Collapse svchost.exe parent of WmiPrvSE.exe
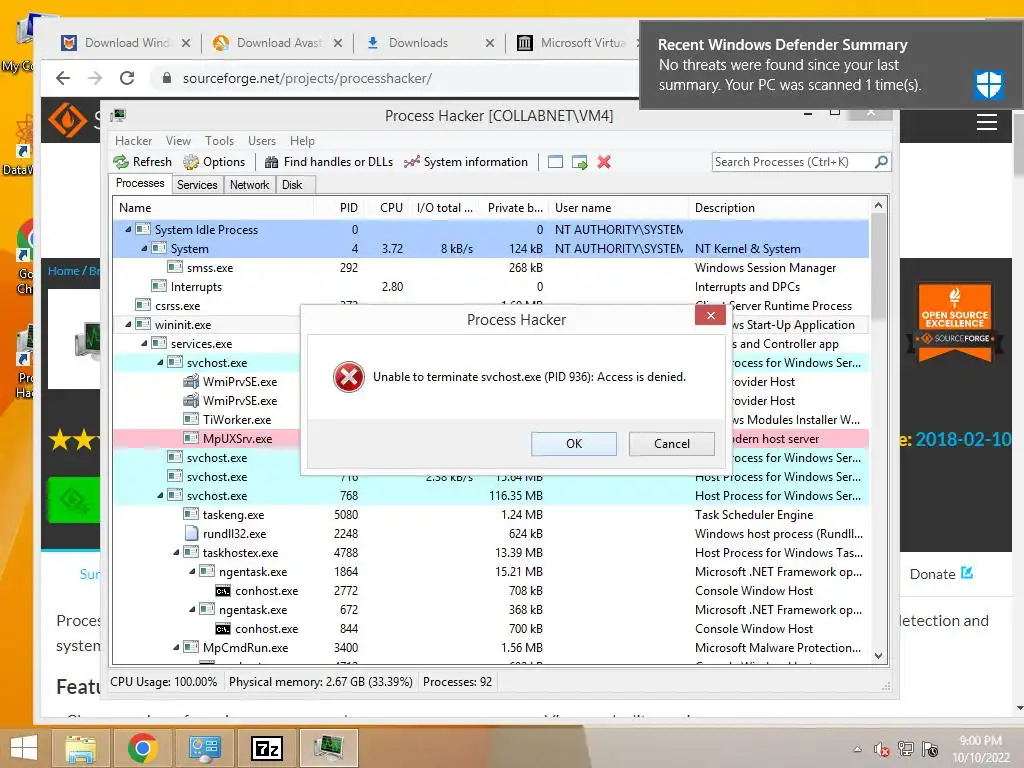This screenshot has width=1024, height=768. click(x=160, y=362)
